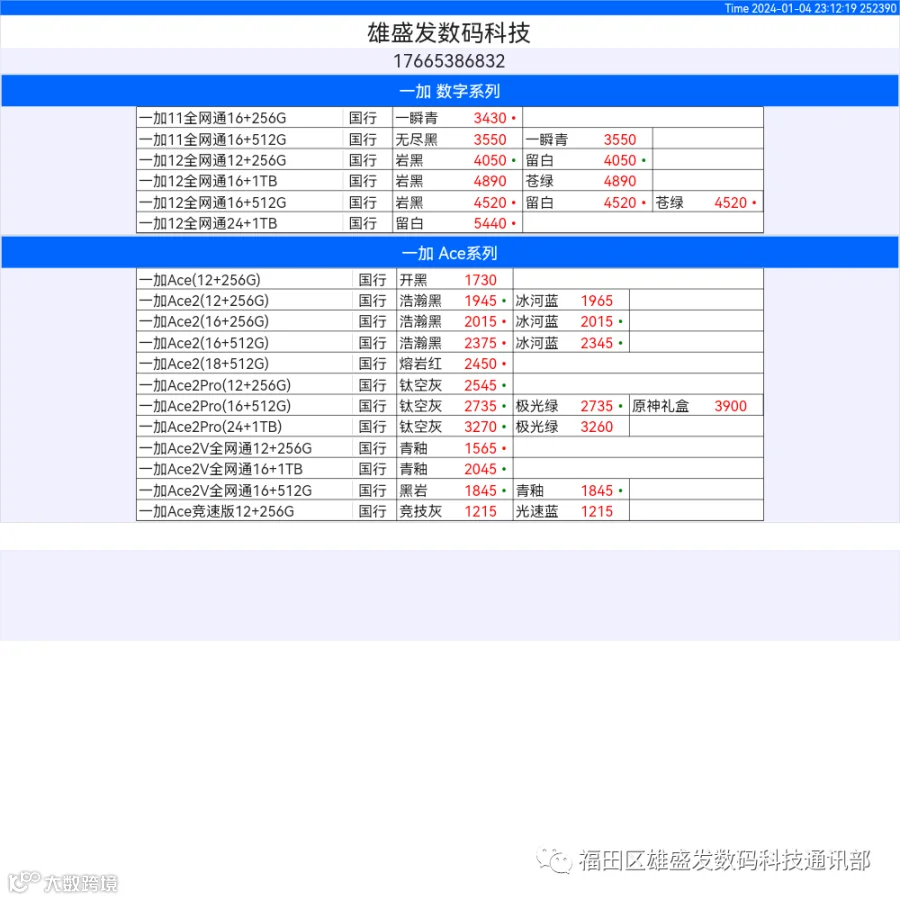
Task: Click the 3430 price
Action: 490,118
